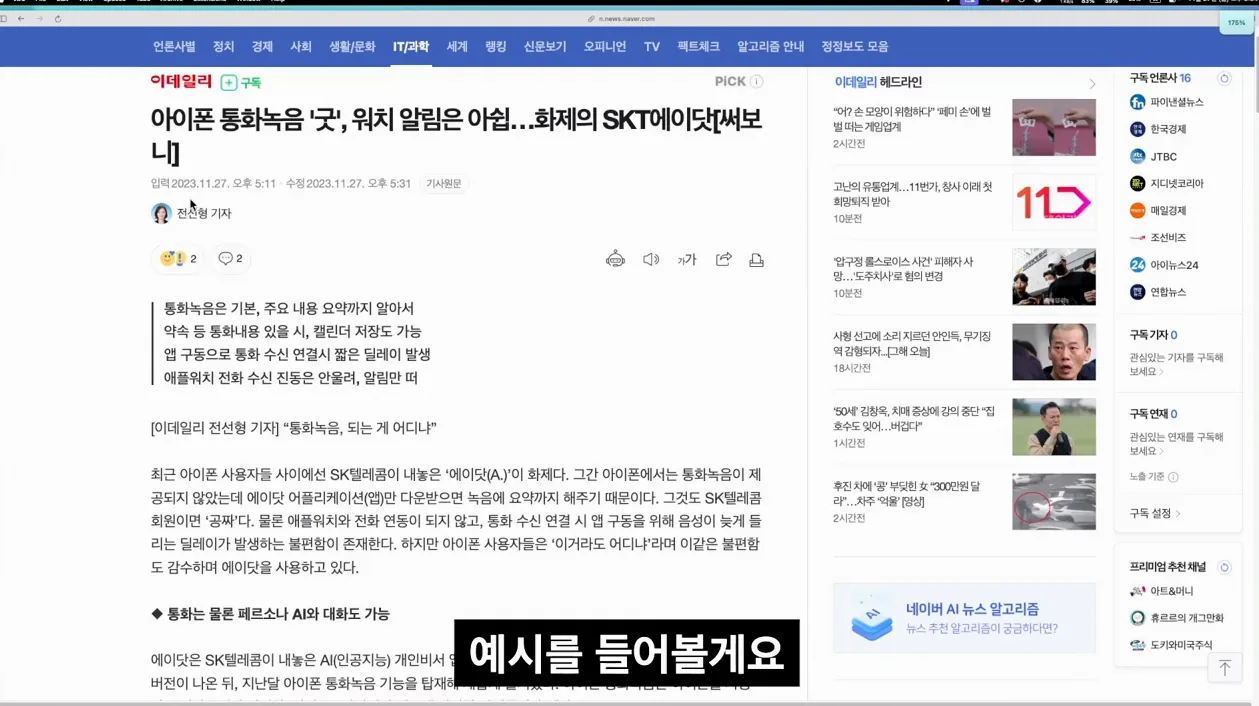This screenshot has height=706, width=1259.
Task: Open 도키와미국주식 channel
Action: pos(1181,645)
